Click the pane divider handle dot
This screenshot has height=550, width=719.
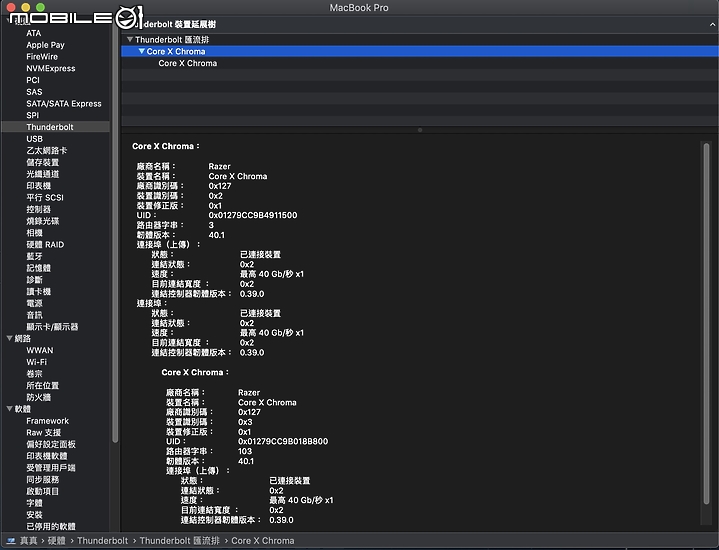point(420,130)
